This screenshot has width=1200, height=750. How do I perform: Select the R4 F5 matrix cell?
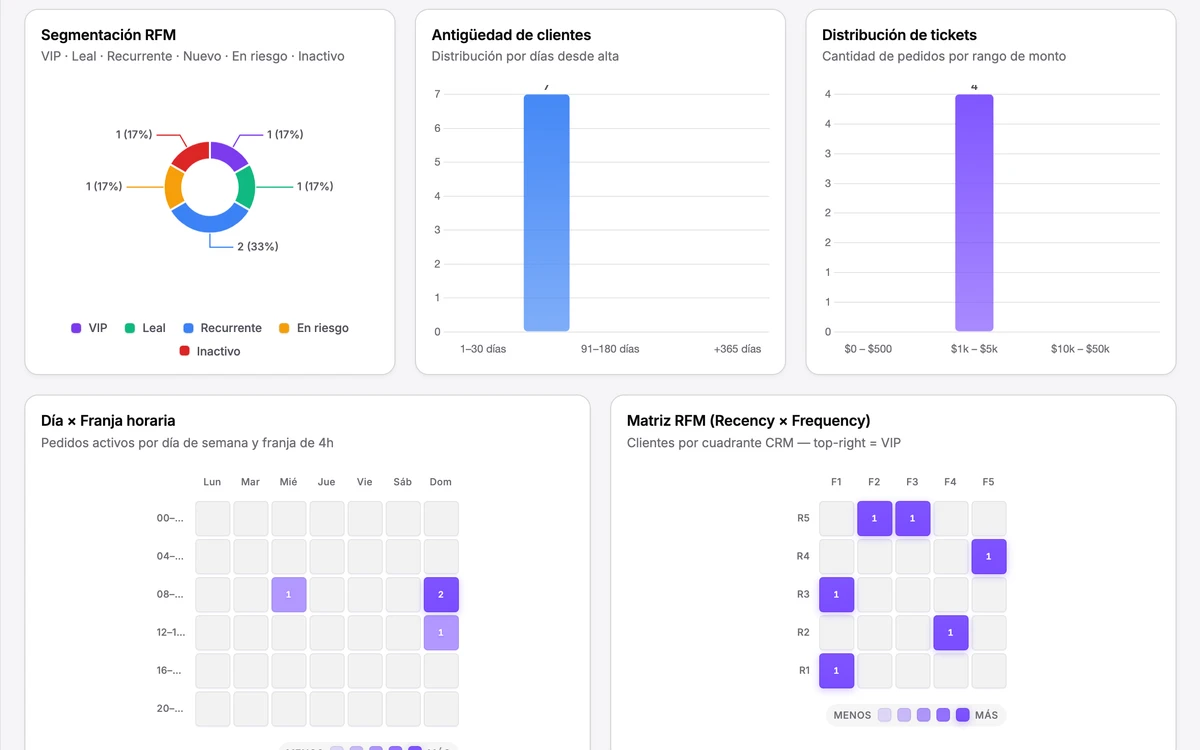click(988, 556)
